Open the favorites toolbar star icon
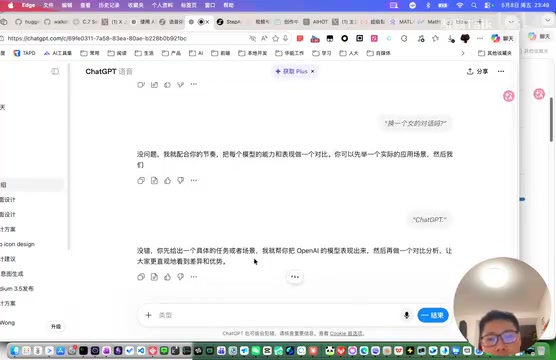Viewport: 556px width, 360px height. pyautogui.click(x=435, y=38)
